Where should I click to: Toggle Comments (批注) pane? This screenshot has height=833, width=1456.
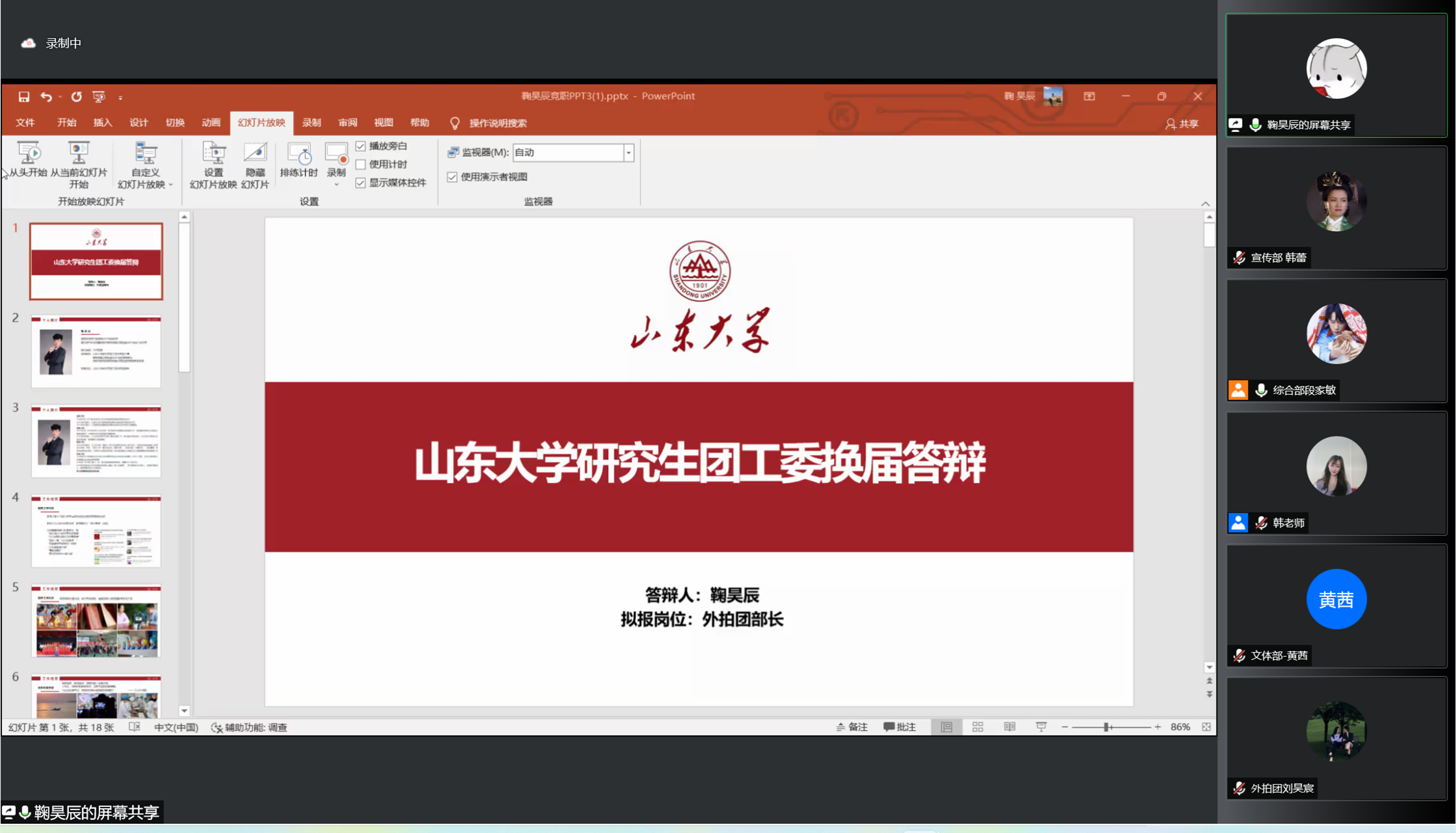(900, 727)
